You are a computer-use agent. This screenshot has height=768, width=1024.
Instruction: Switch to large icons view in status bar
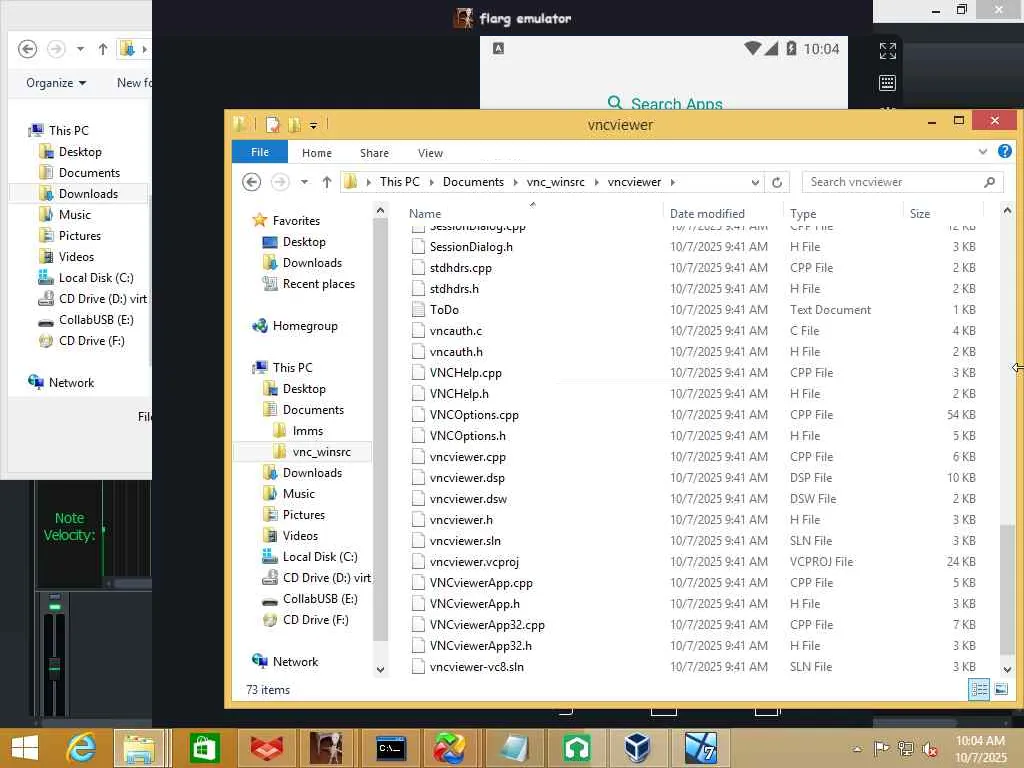click(x=1000, y=689)
